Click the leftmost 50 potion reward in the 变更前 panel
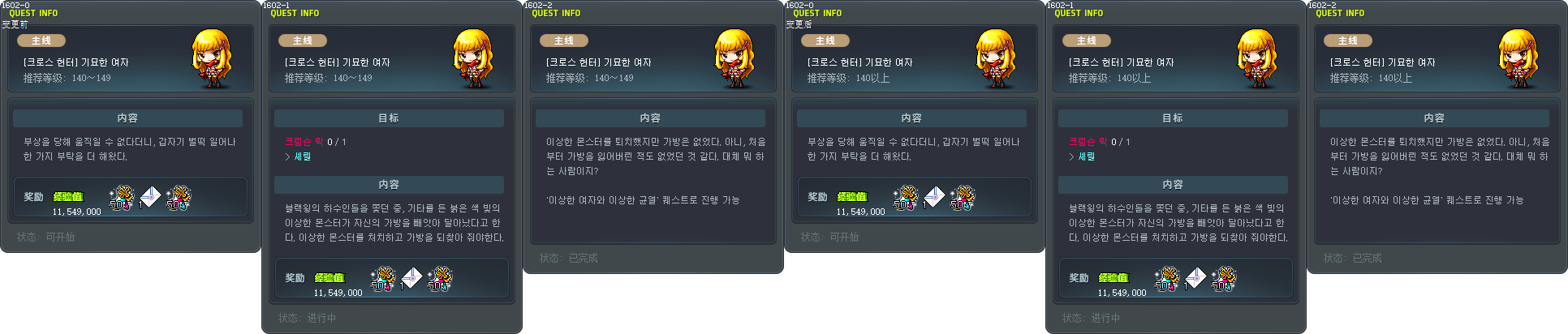The height and width of the screenshot is (334, 1568). 122,197
